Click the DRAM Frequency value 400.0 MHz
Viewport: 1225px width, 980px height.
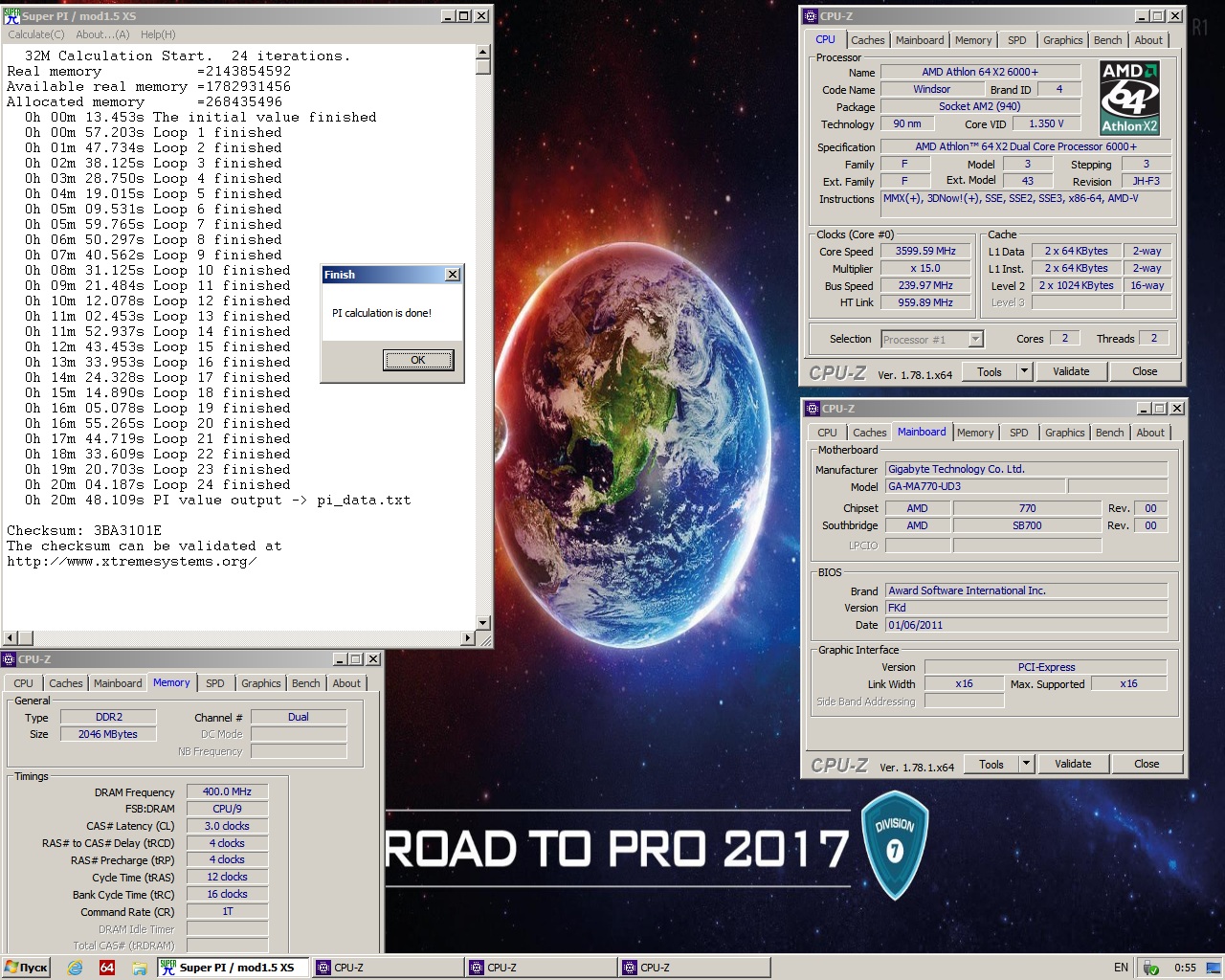[x=227, y=791]
